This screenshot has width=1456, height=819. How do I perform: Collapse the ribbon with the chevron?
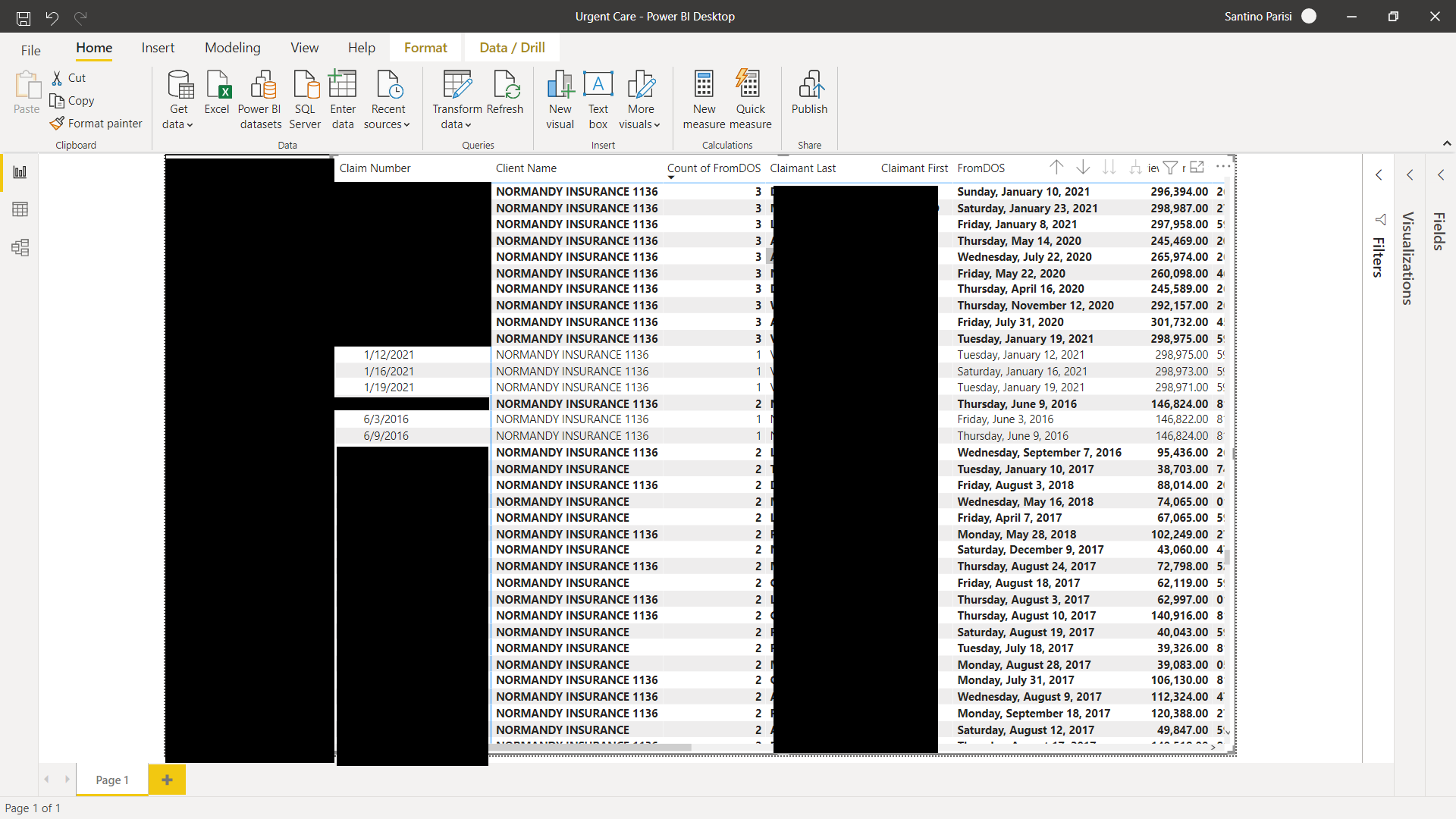click(1447, 143)
